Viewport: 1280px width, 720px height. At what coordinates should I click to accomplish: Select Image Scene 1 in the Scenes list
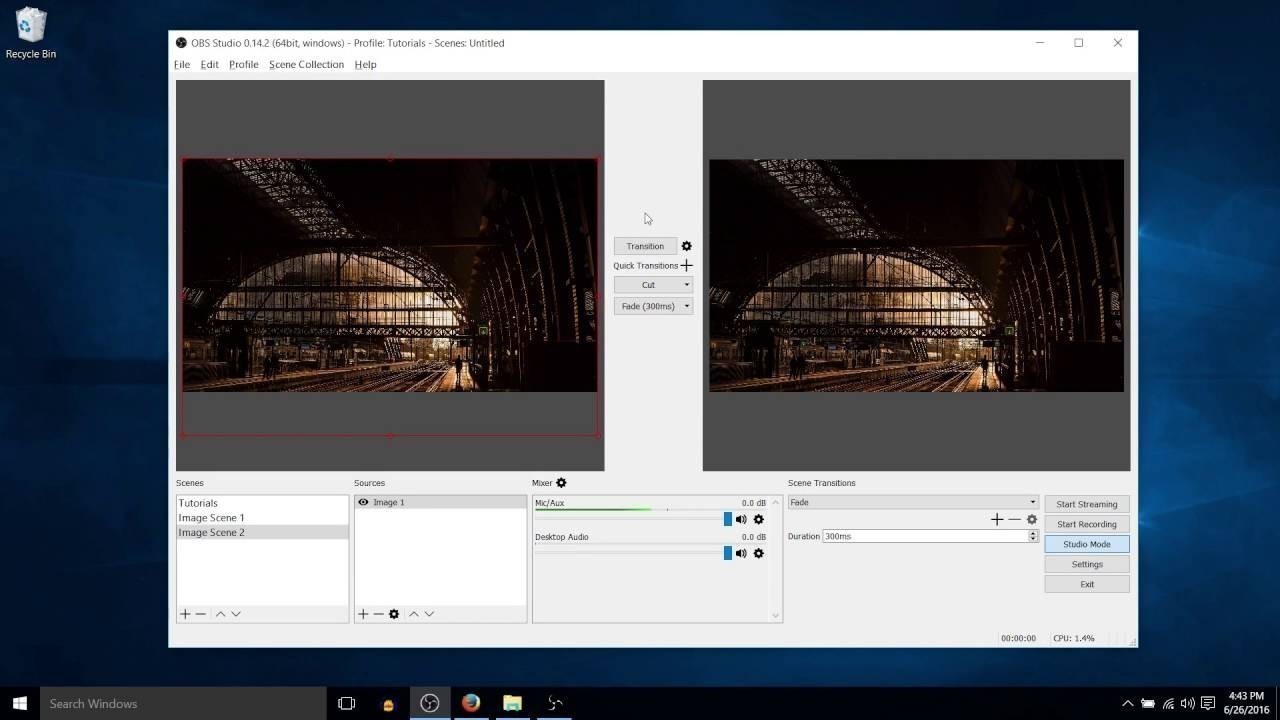(211, 517)
